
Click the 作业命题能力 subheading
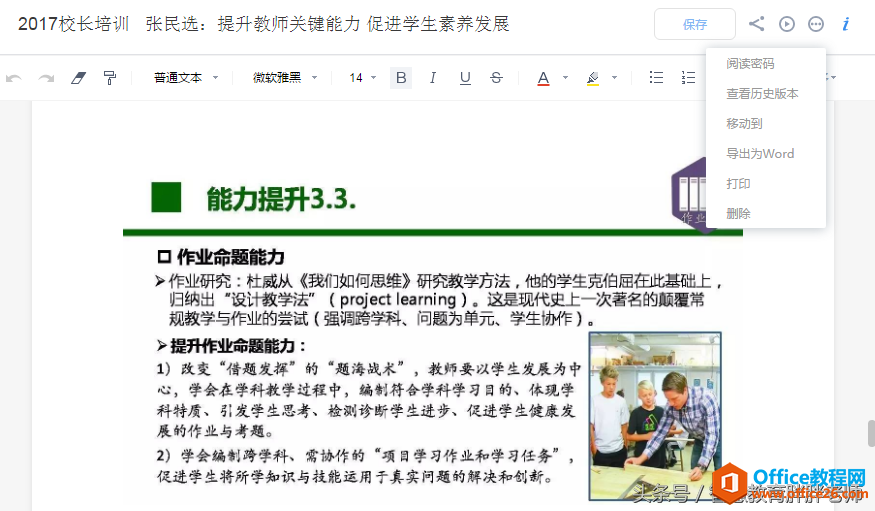[230, 257]
